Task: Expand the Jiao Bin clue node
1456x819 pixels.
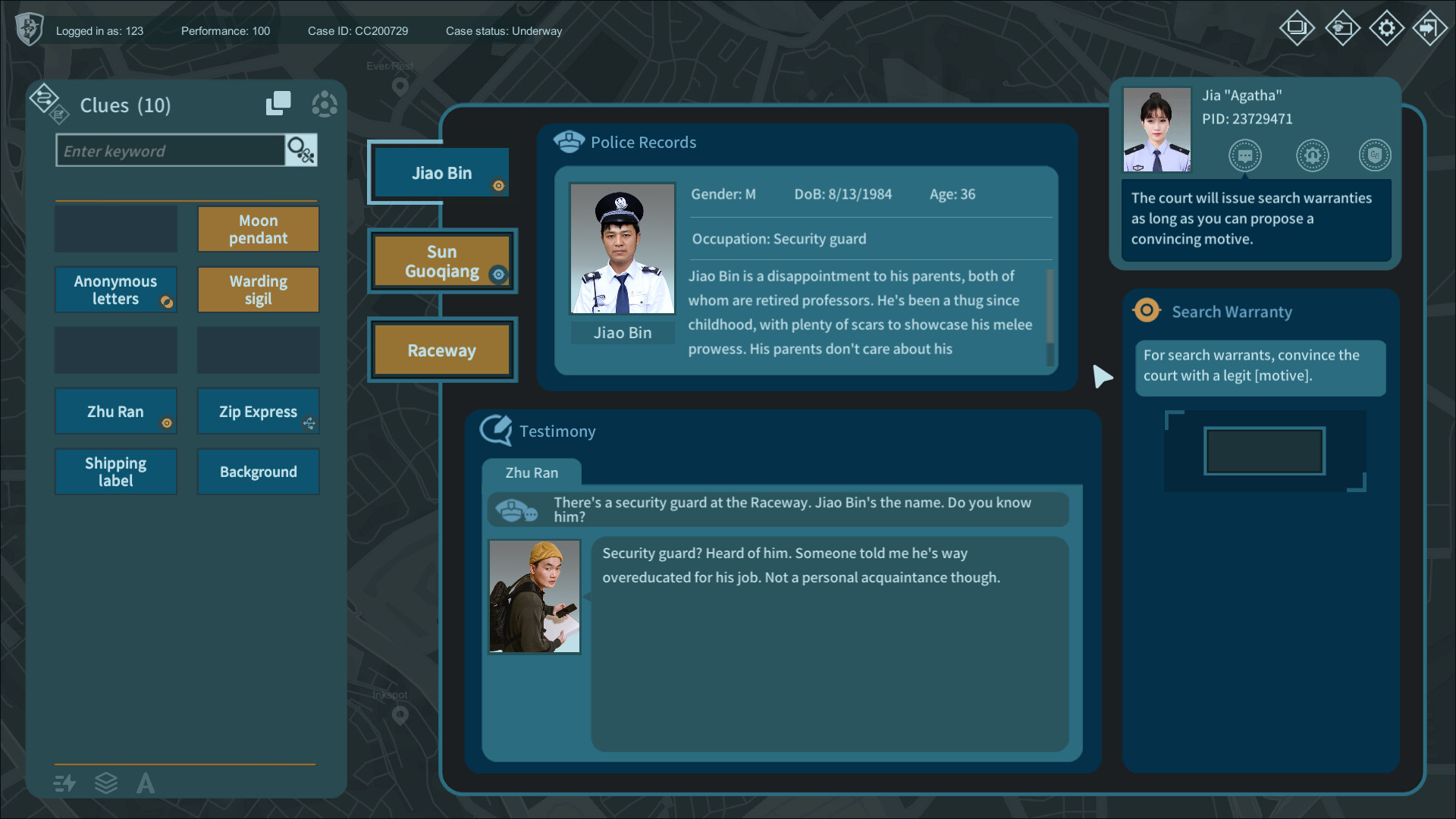Action: [499, 185]
